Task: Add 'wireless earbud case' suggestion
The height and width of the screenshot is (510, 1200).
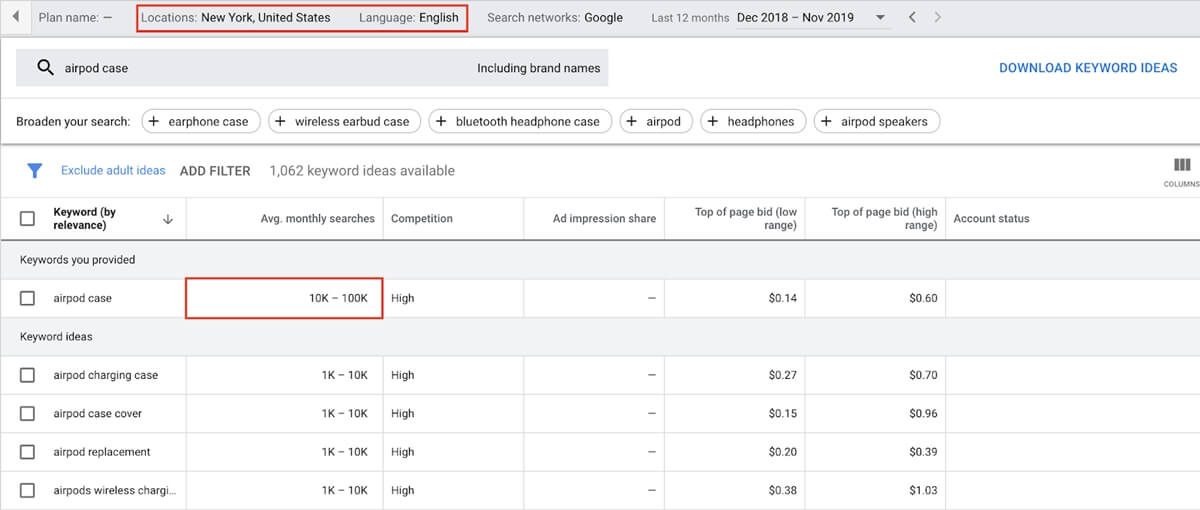Action: tap(345, 121)
